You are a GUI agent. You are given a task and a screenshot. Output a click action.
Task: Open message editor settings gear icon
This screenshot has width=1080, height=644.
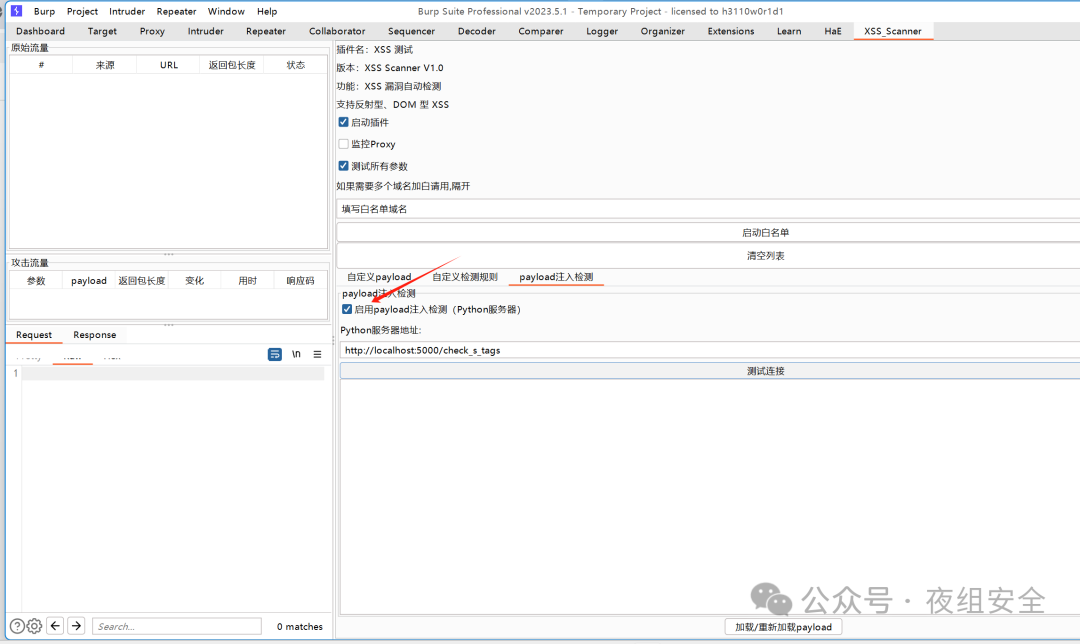[x=33, y=625]
